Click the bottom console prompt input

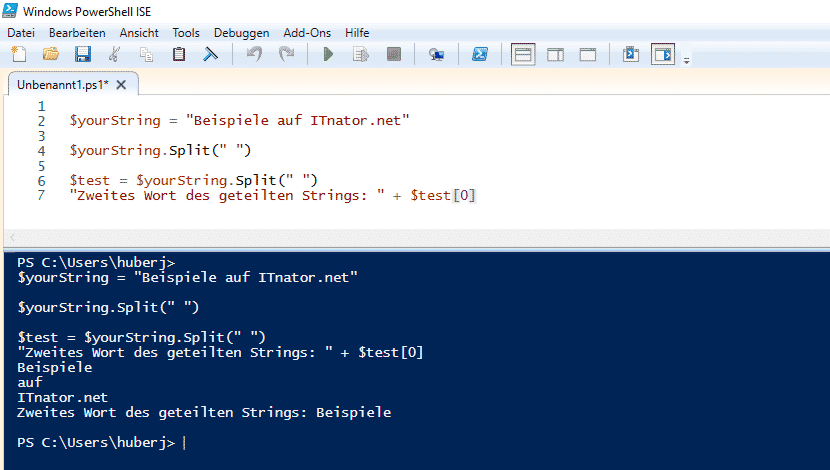(185, 442)
